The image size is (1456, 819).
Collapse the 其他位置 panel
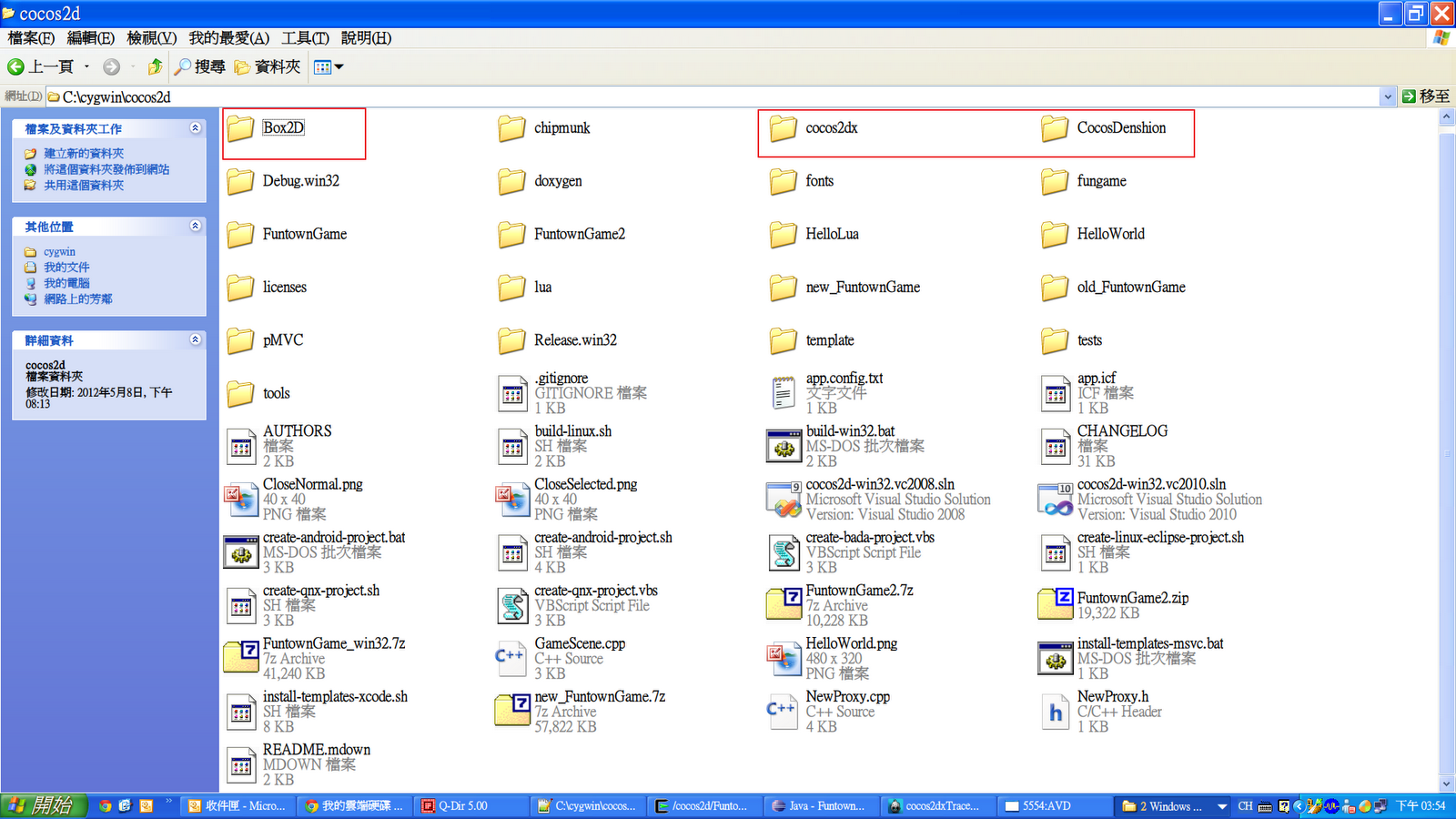pos(195,226)
